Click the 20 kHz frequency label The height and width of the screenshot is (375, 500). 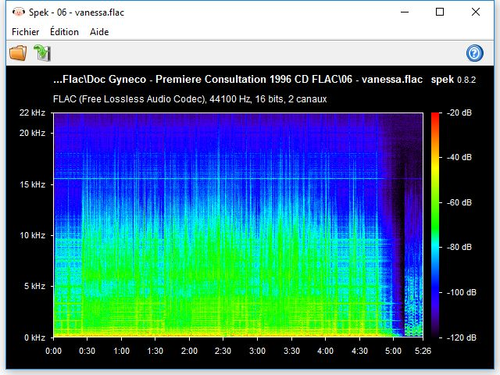pos(32,133)
